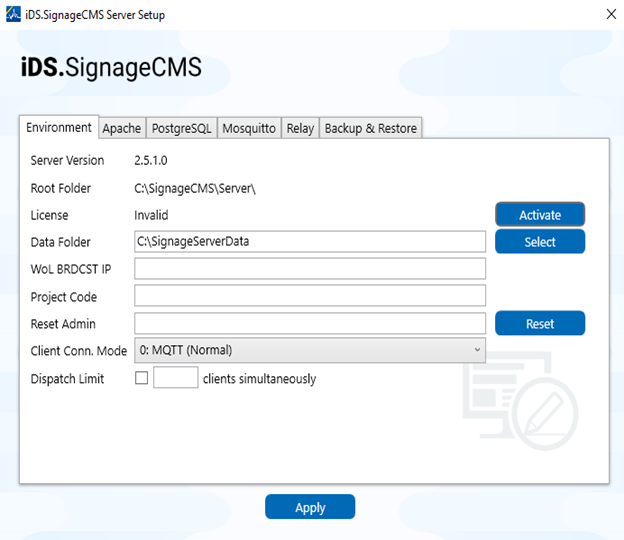Image resolution: width=624 pixels, height=540 pixels.
Task: Apply the server settings
Action: pos(310,507)
